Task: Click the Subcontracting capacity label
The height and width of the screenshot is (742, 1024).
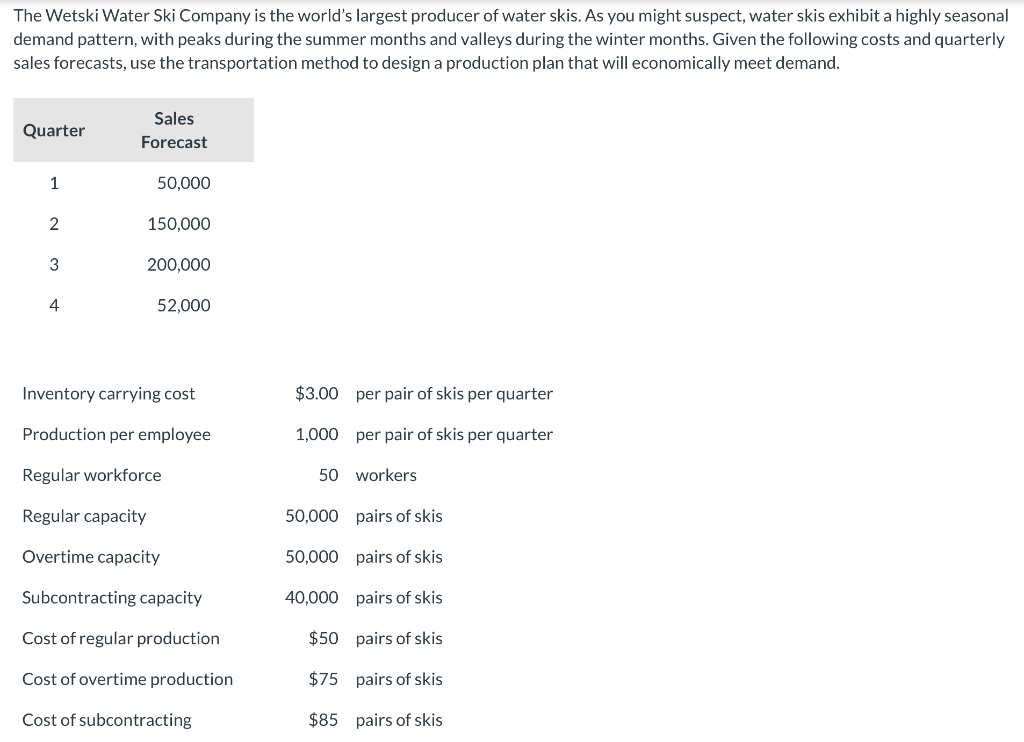Action: point(112,598)
